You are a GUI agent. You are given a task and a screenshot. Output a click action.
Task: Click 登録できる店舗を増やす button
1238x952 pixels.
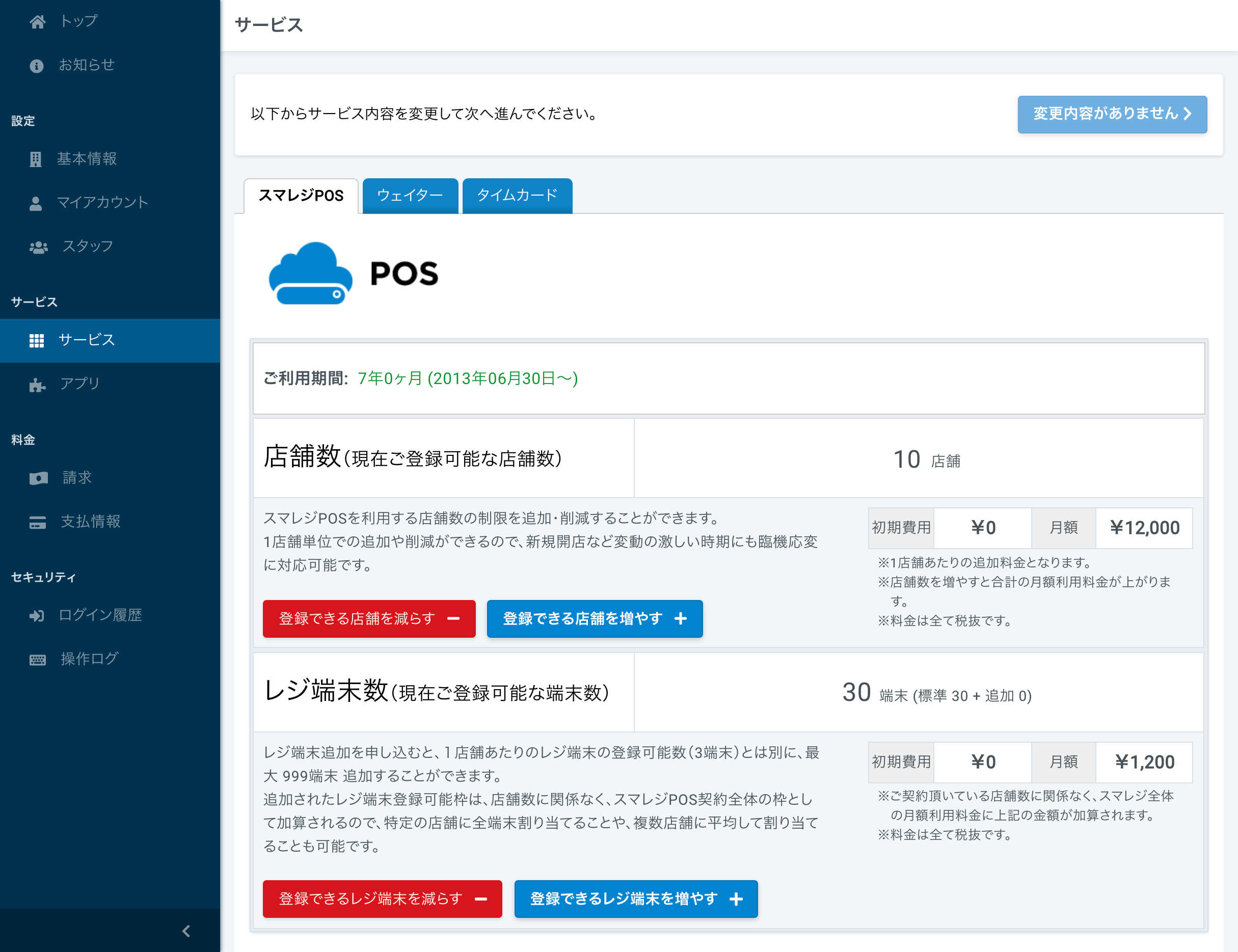point(595,619)
